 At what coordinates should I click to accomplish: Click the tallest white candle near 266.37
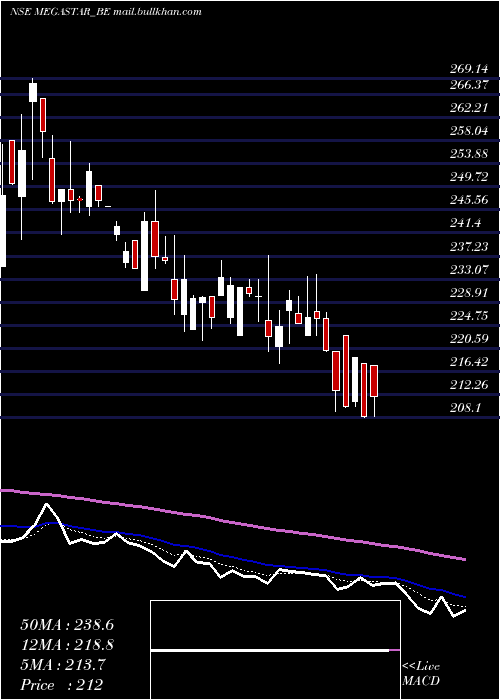[33, 92]
